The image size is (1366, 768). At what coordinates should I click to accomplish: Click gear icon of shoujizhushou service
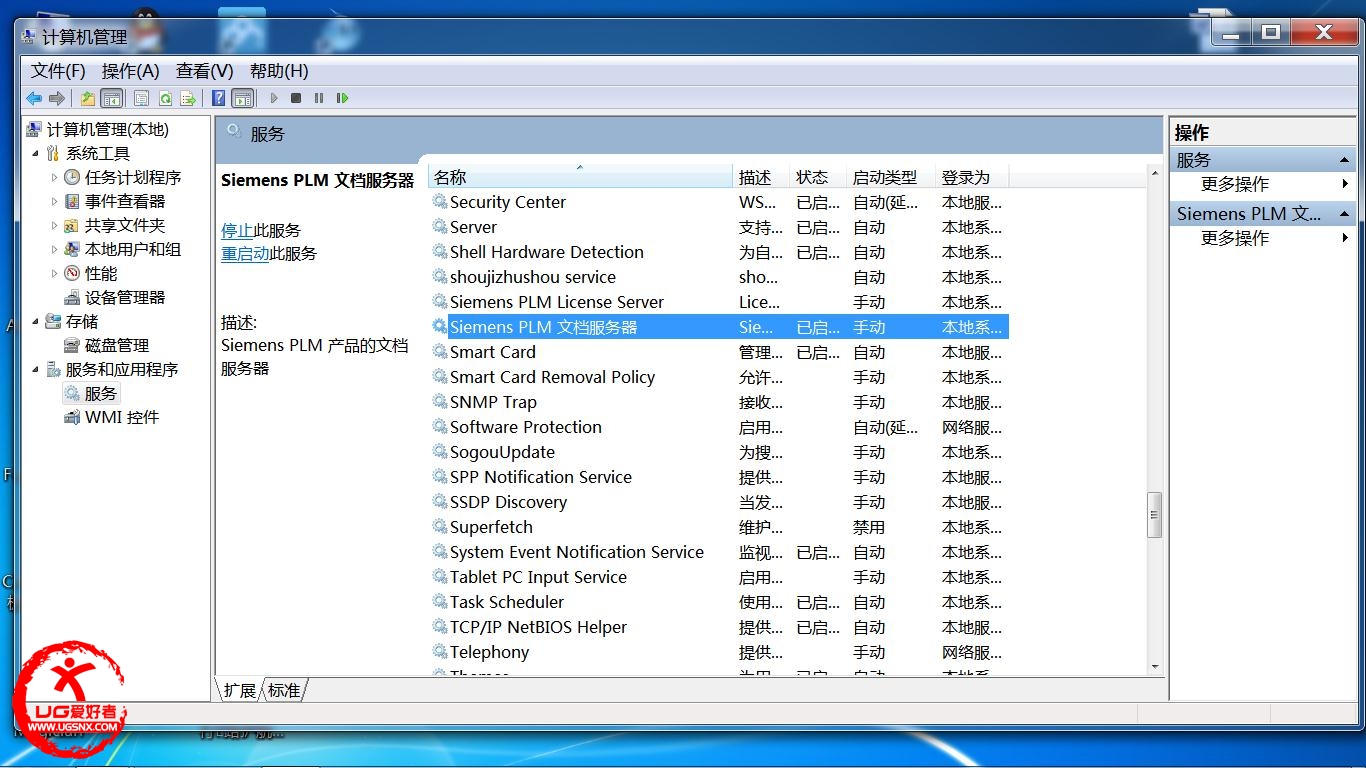[440, 276]
